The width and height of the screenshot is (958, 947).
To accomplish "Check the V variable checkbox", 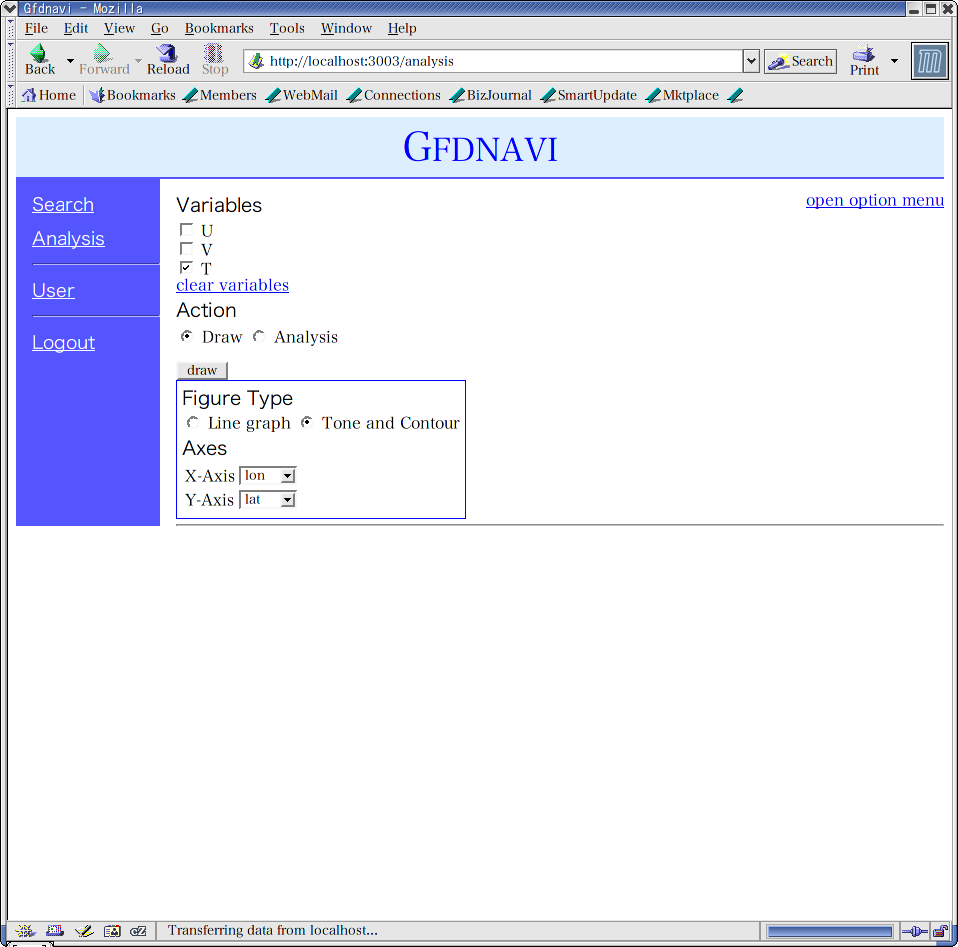I will coord(186,249).
